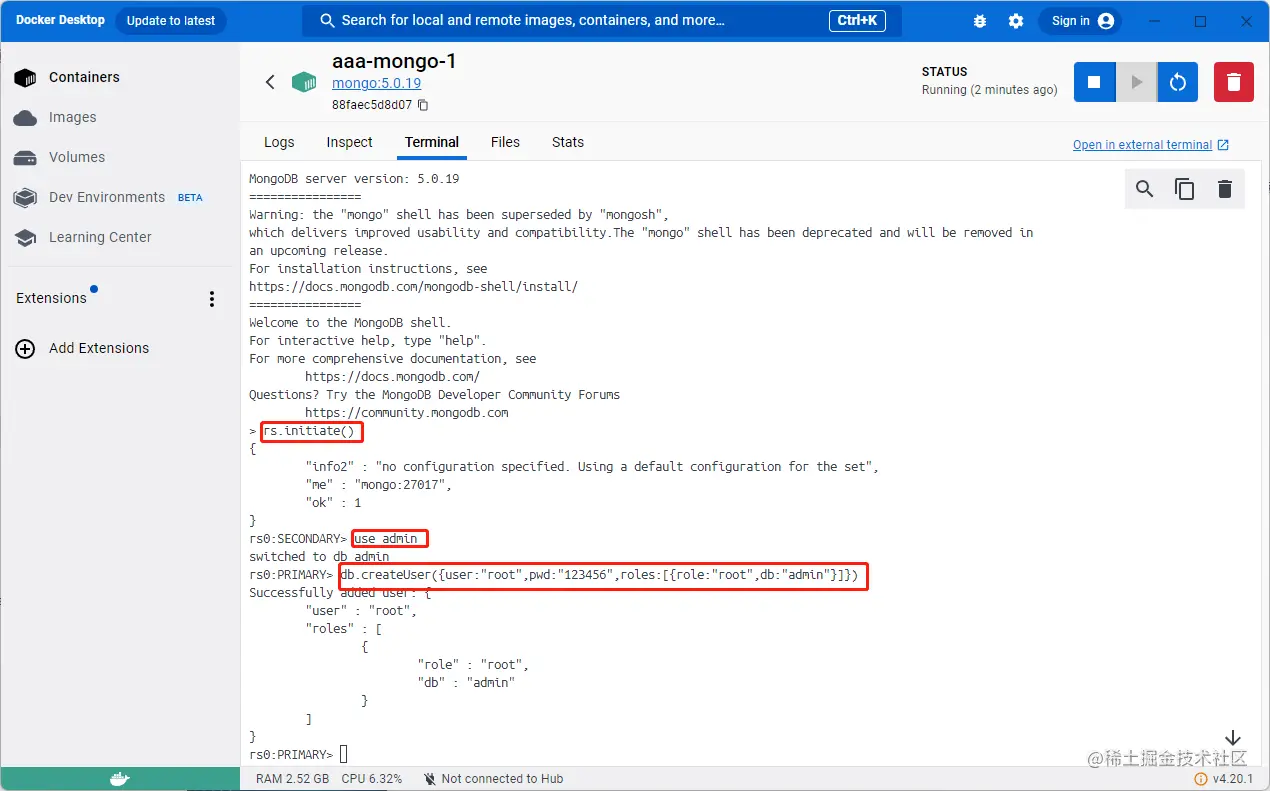Go back with the left chevron arrow
Viewport: 1270px width, 791px height.
270,82
